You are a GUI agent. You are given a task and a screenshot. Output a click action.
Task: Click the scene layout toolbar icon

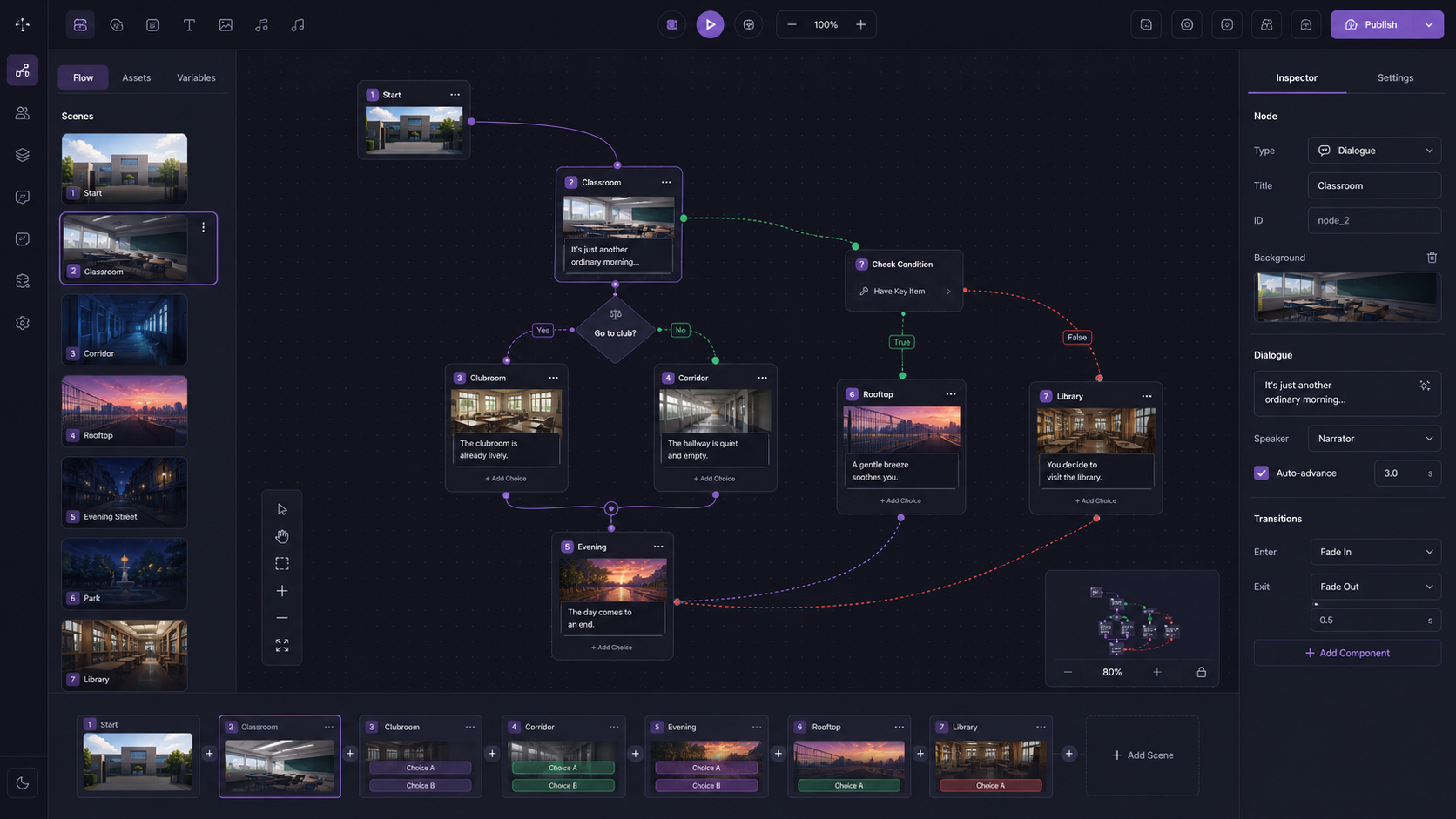pyautogui.click(x=80, y=24)
